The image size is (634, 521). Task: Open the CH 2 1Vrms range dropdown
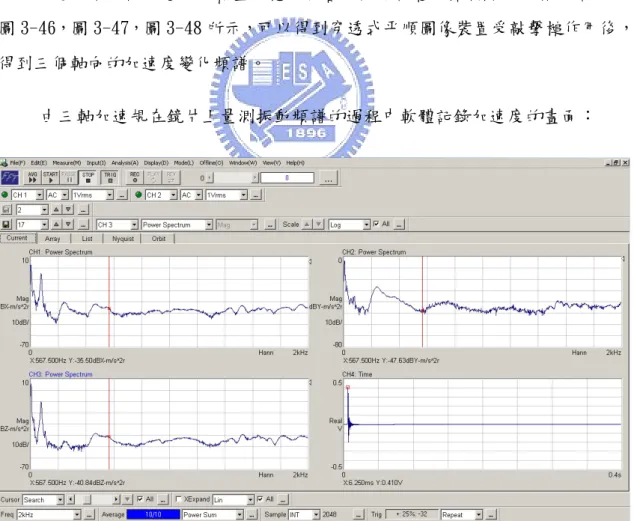[x=243, y=195]
